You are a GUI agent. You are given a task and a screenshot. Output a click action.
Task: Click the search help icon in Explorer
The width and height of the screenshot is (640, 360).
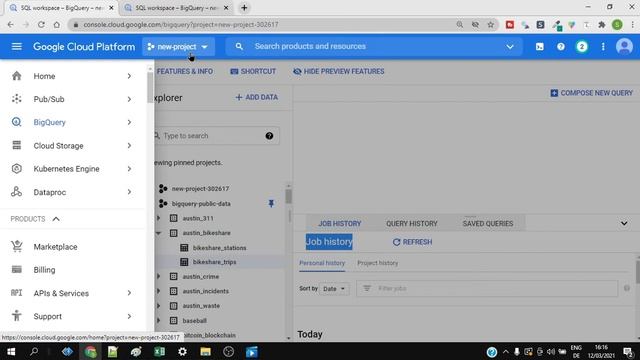click(x=269, y=136)
